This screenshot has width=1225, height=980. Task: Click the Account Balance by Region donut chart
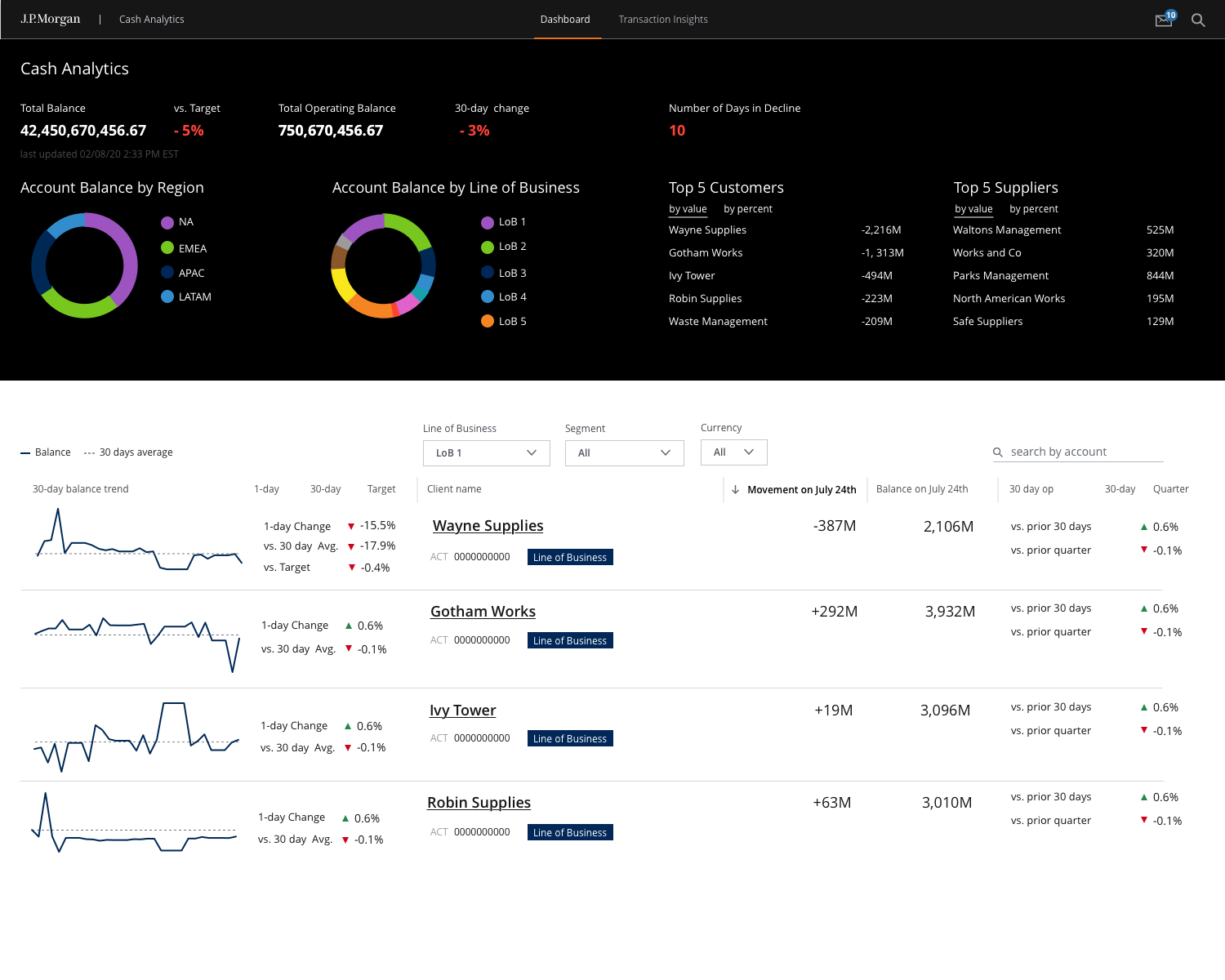(x=85, y=265)
